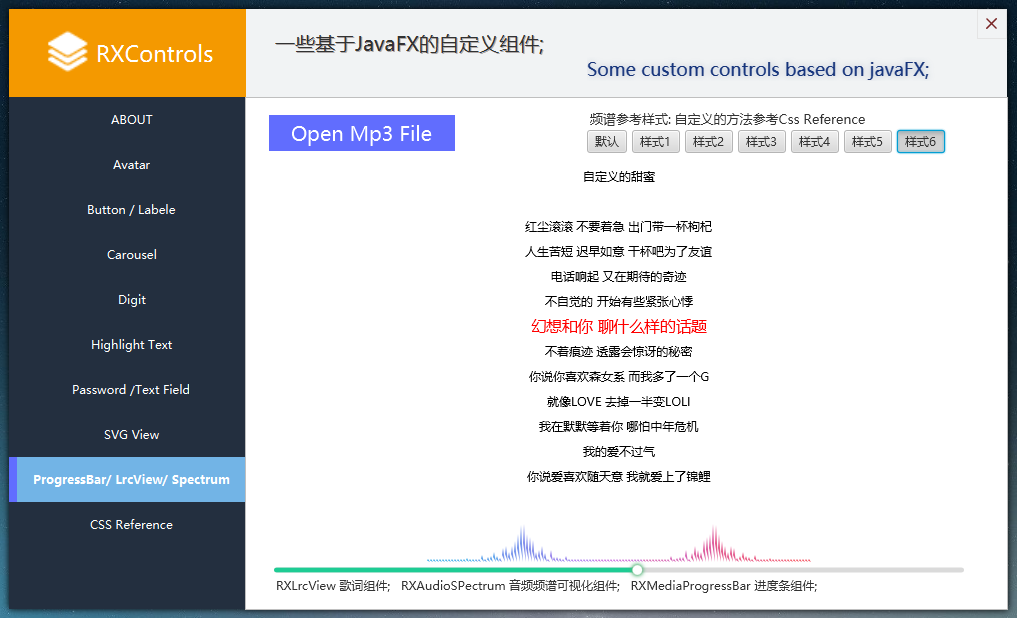
Task: Open the CSS Reference page
Action: coord(131,525)
